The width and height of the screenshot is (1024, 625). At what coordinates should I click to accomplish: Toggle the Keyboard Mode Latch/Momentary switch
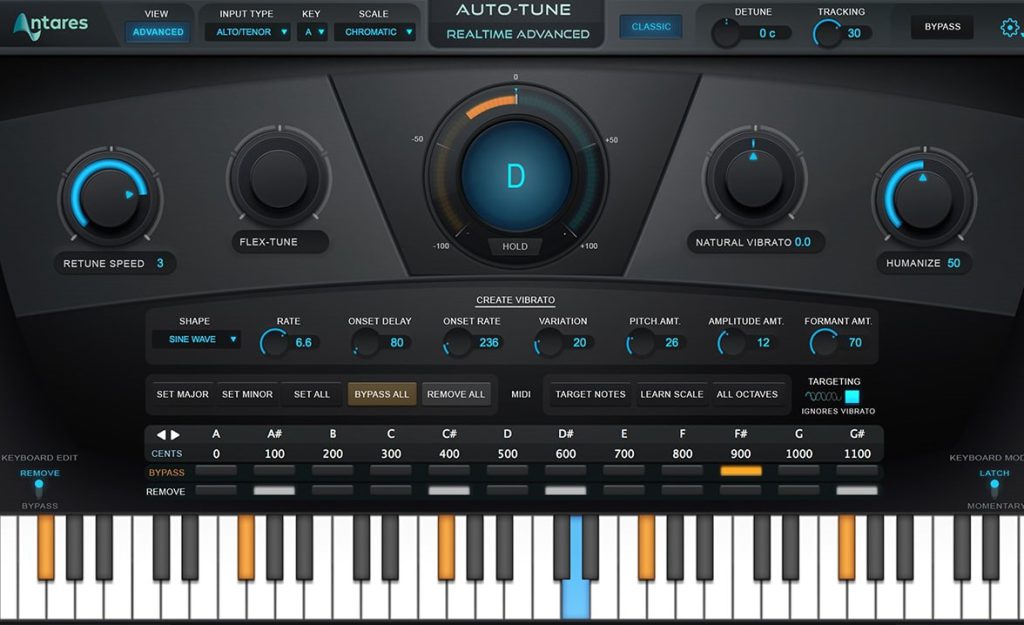click(x=994, y=489)
